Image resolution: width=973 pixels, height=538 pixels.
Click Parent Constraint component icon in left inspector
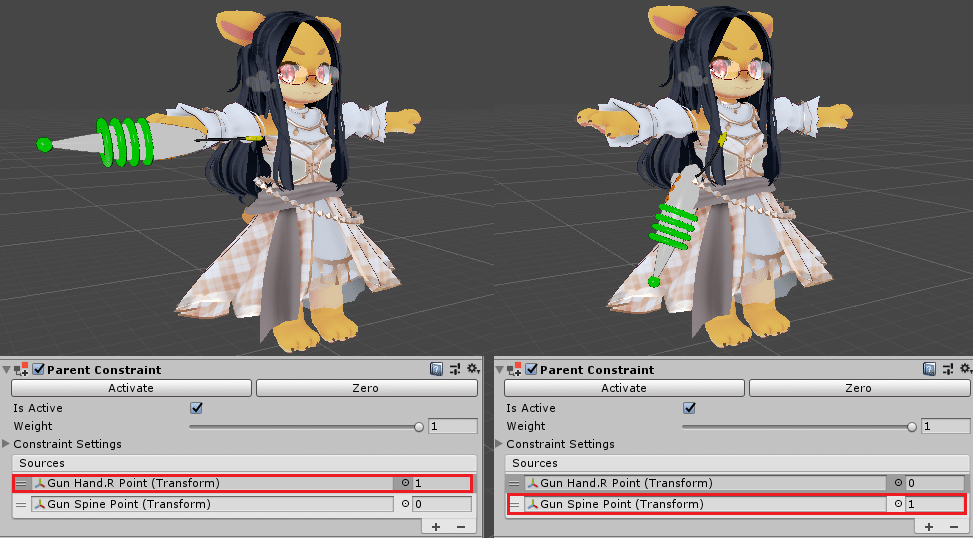pos(21,369)
